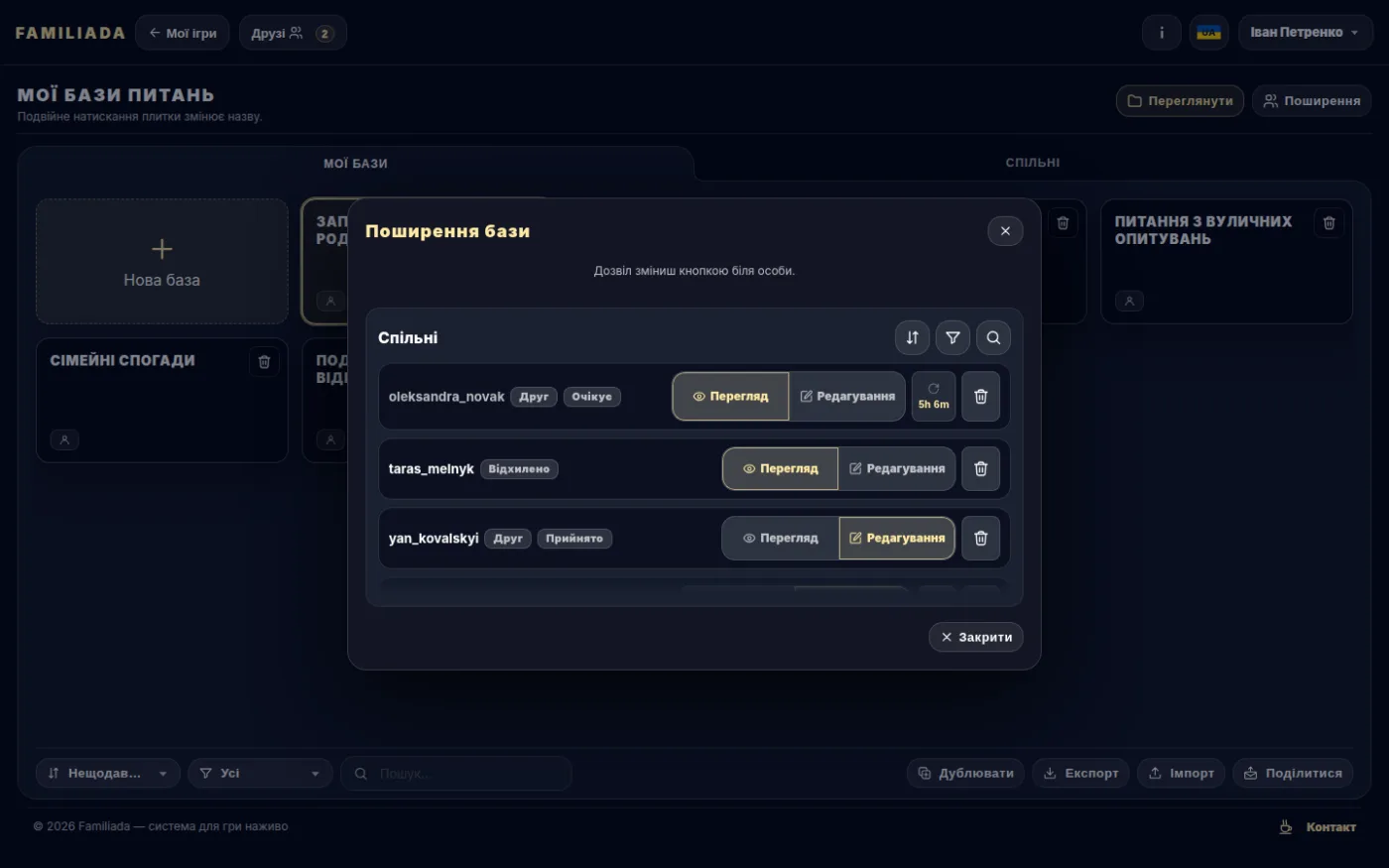Screen dimensions: 1389x868
Task: Open the filter icon in Спільні header
Action: point(952,337)
